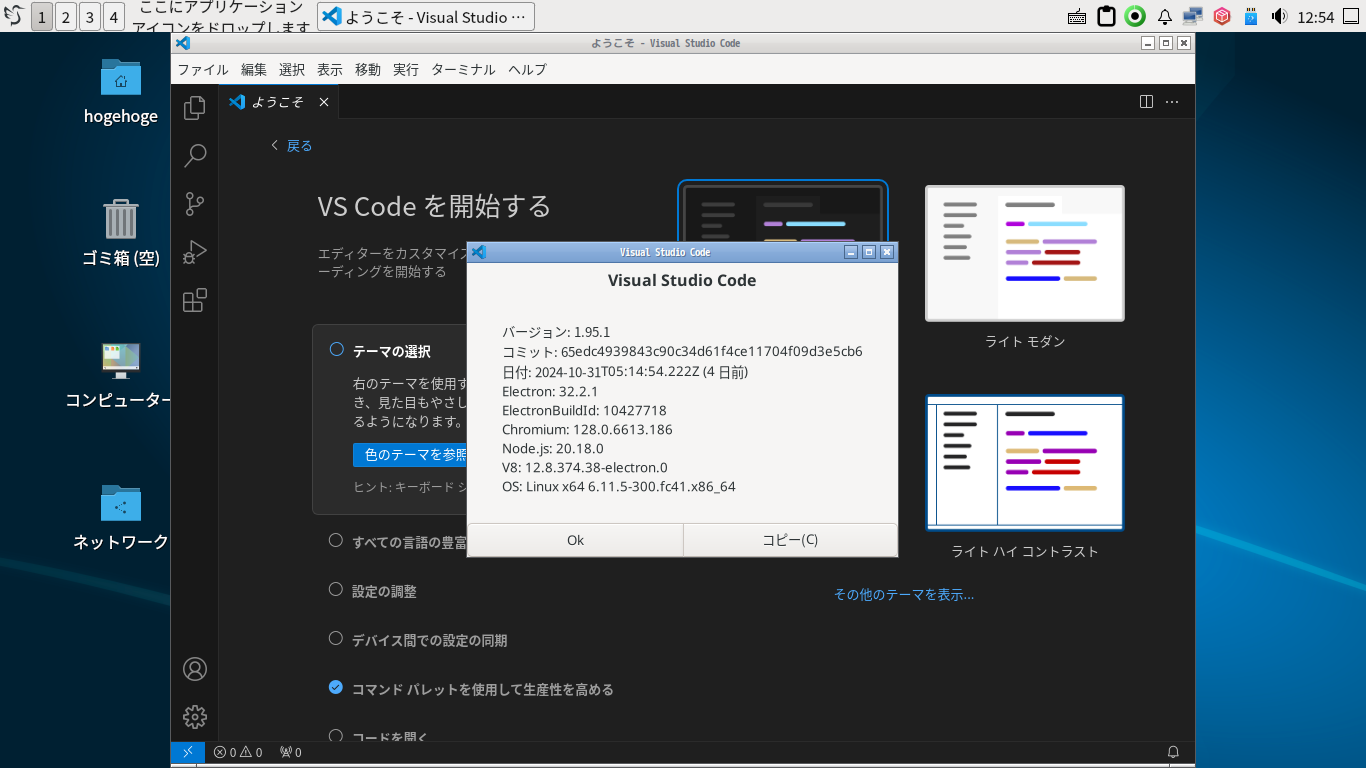
Task: Open the Explorer view in activity bar
Action: [195, 107]
